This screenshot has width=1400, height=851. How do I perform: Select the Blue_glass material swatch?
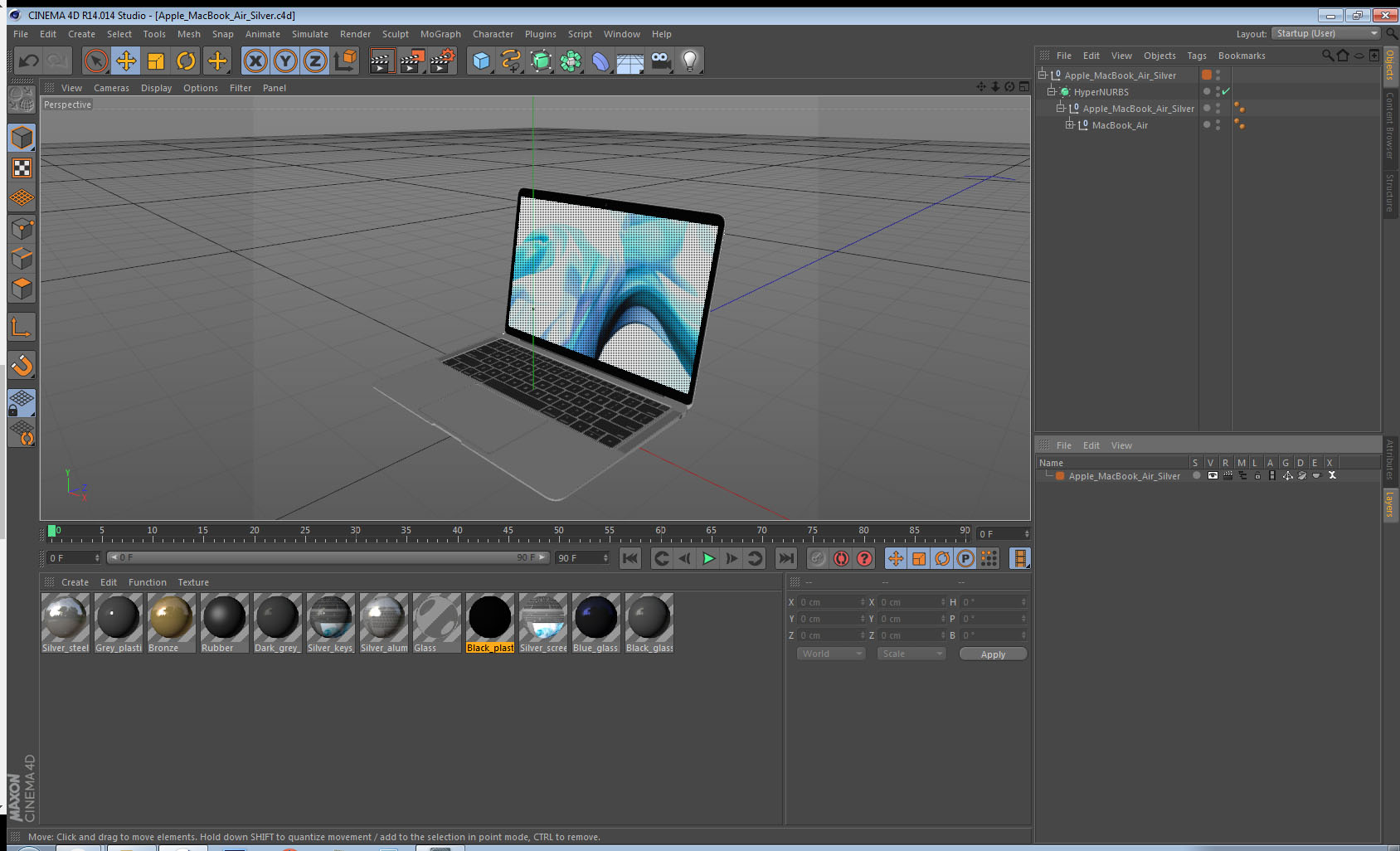[595, 623]
